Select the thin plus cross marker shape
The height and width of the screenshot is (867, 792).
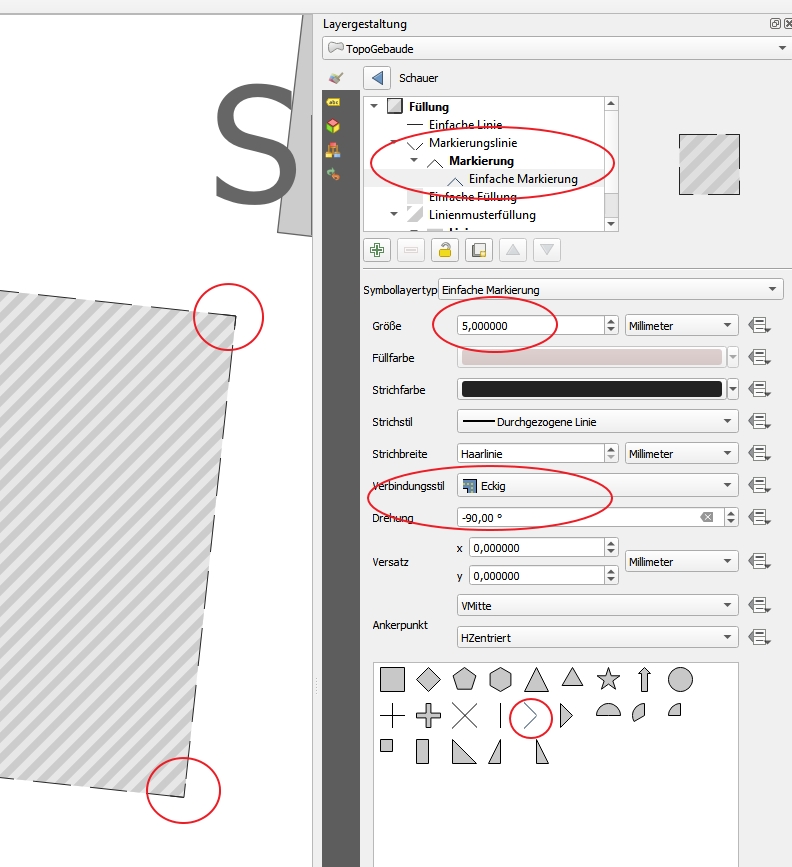392,715
